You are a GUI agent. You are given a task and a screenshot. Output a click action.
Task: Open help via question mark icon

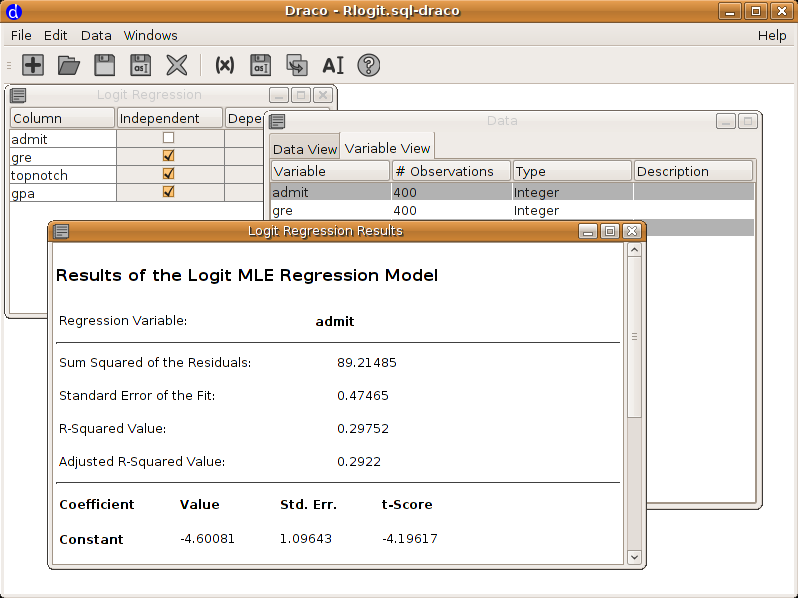(x=369, y=65)
